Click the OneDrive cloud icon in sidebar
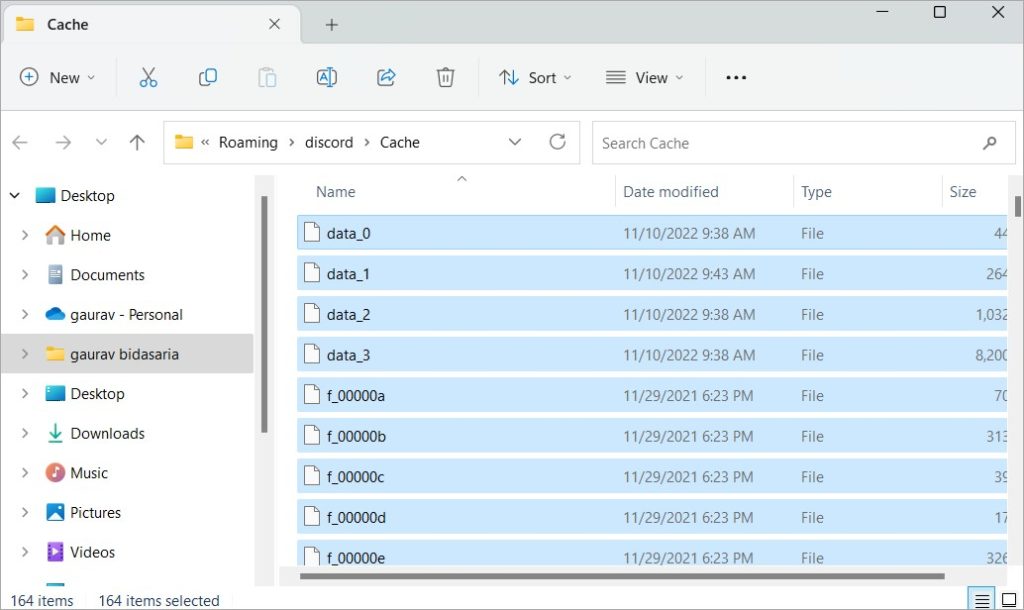Image resolution: width=1024 pixels, height=610 pixels. [56, 314]
